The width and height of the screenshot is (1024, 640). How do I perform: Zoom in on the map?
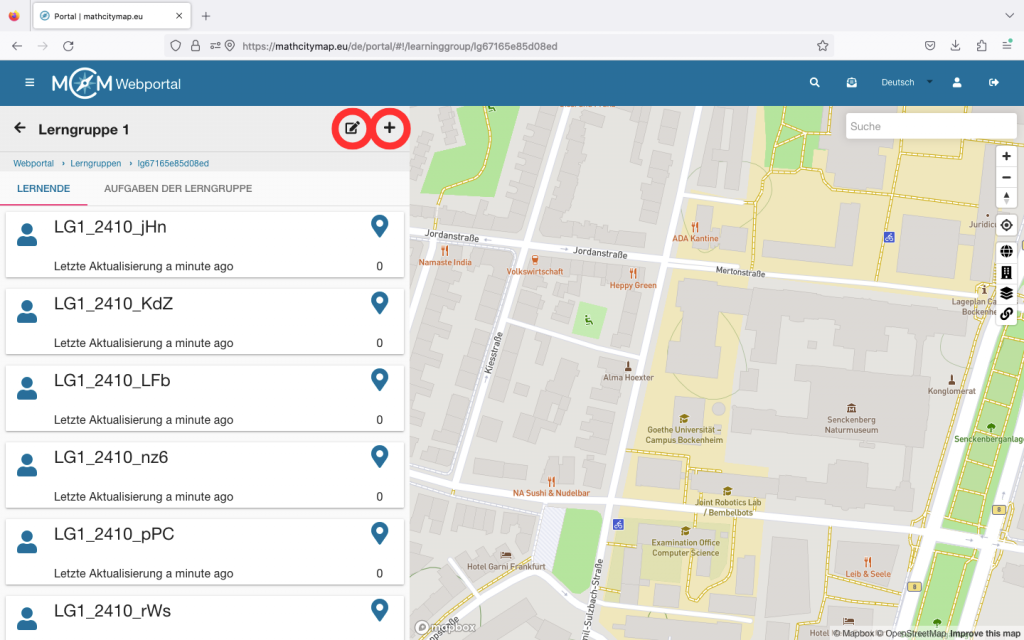click(x=1006, y=156)
